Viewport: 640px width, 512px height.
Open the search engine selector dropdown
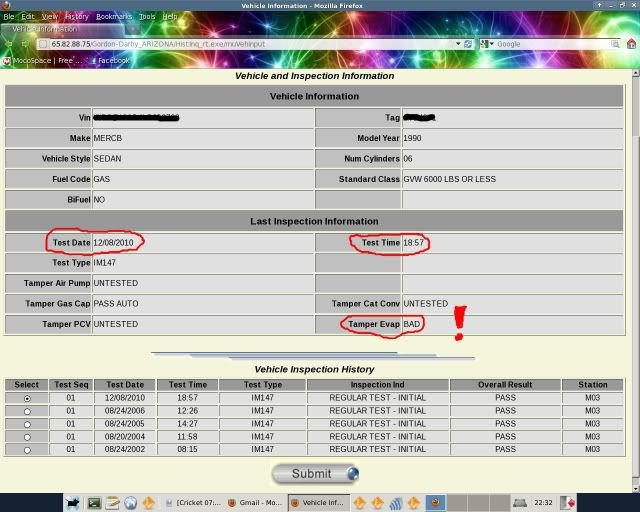(490, 44)
